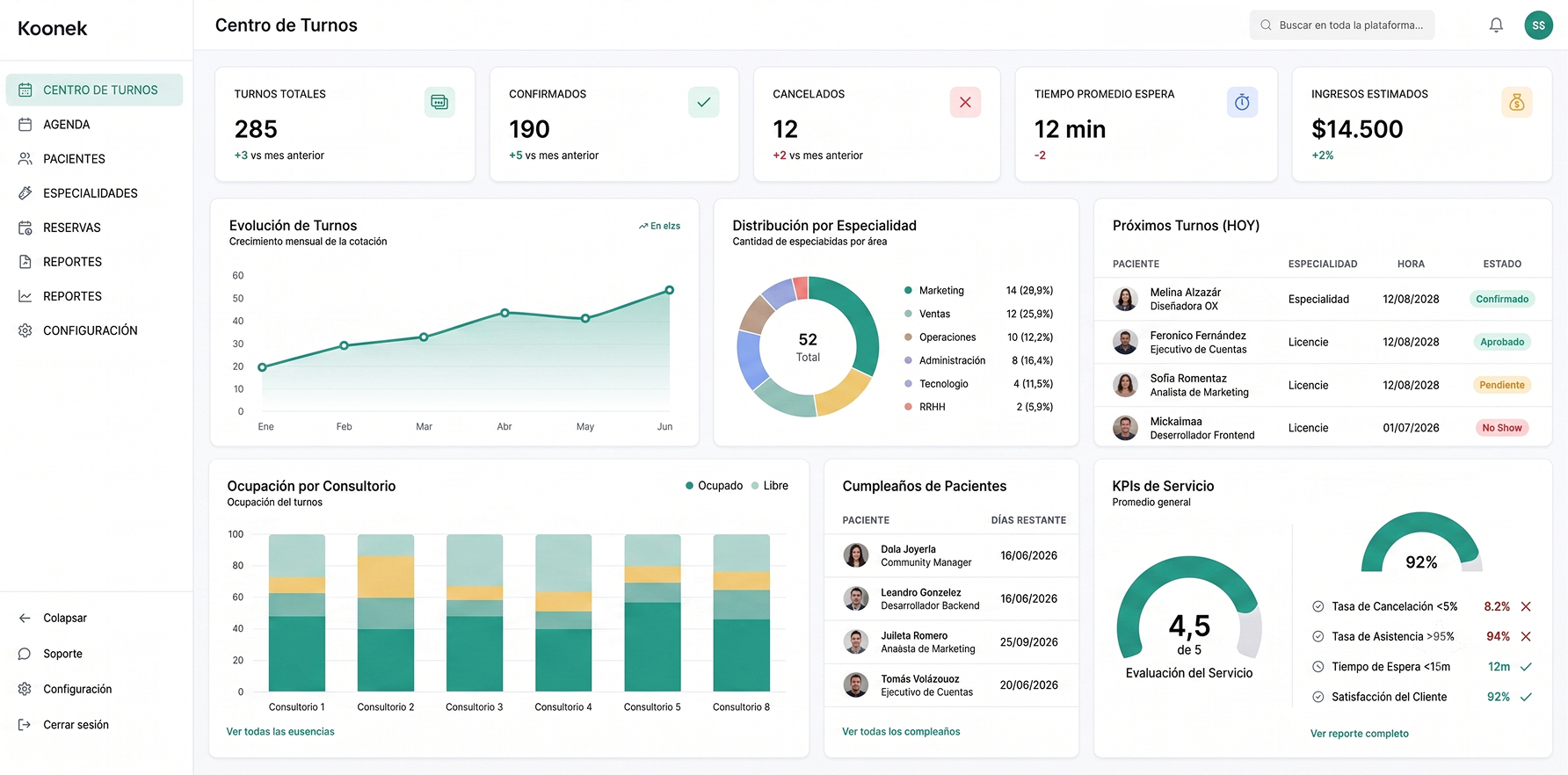Image resolution: width=1568 pixels, height=775 pixels.
Task: Open the Agenda menu item
Action: click(x=94, y=125)
